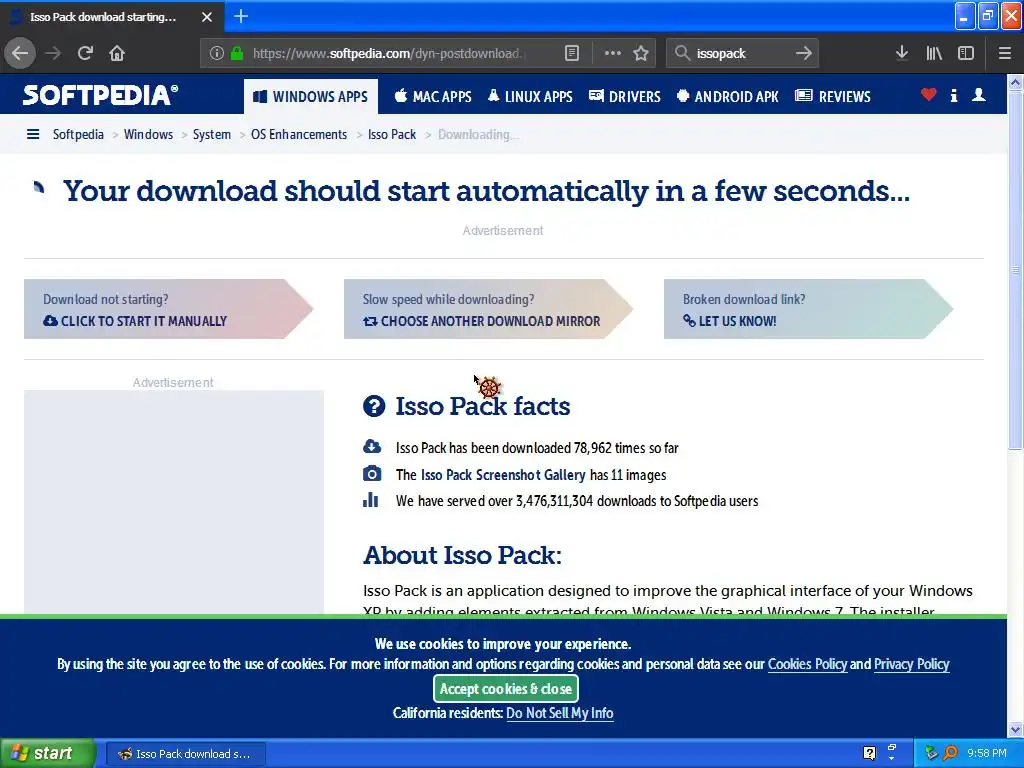
Task: Open the Firefox downloads arrow icon
Action: point(902,53)
